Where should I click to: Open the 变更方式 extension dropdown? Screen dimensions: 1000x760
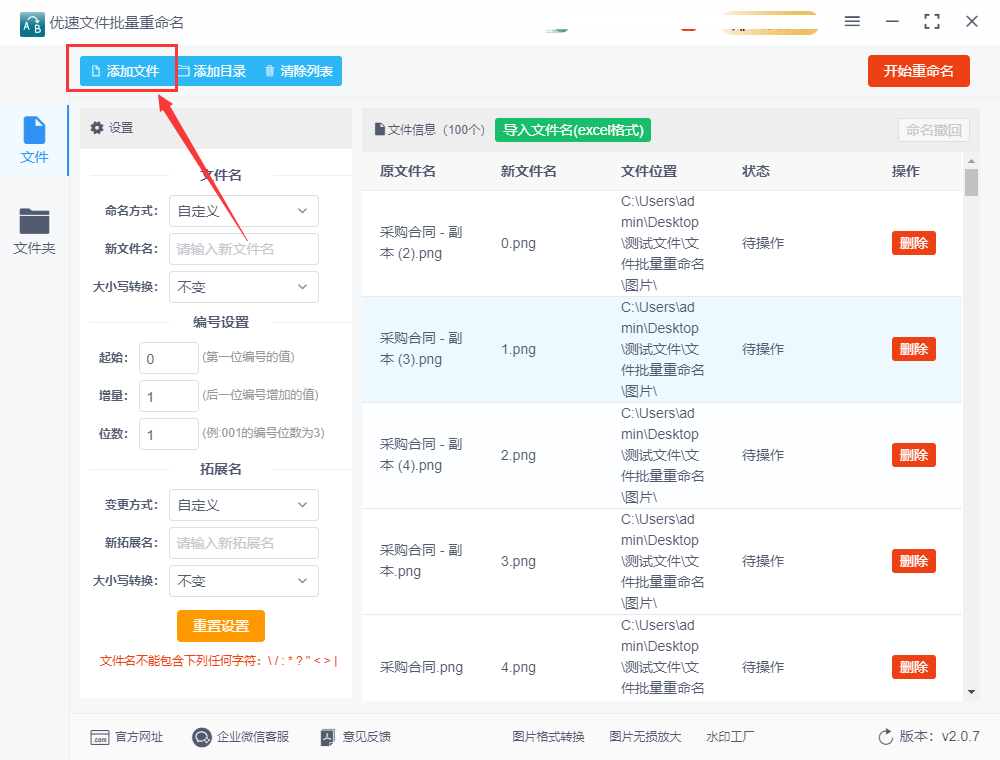[x=243, y=505]
